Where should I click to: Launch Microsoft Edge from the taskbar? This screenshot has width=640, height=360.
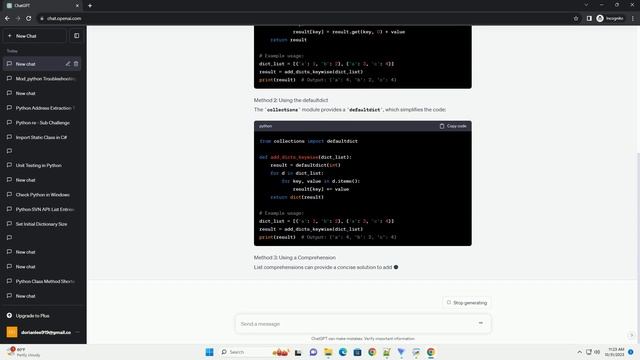(342, 352)
